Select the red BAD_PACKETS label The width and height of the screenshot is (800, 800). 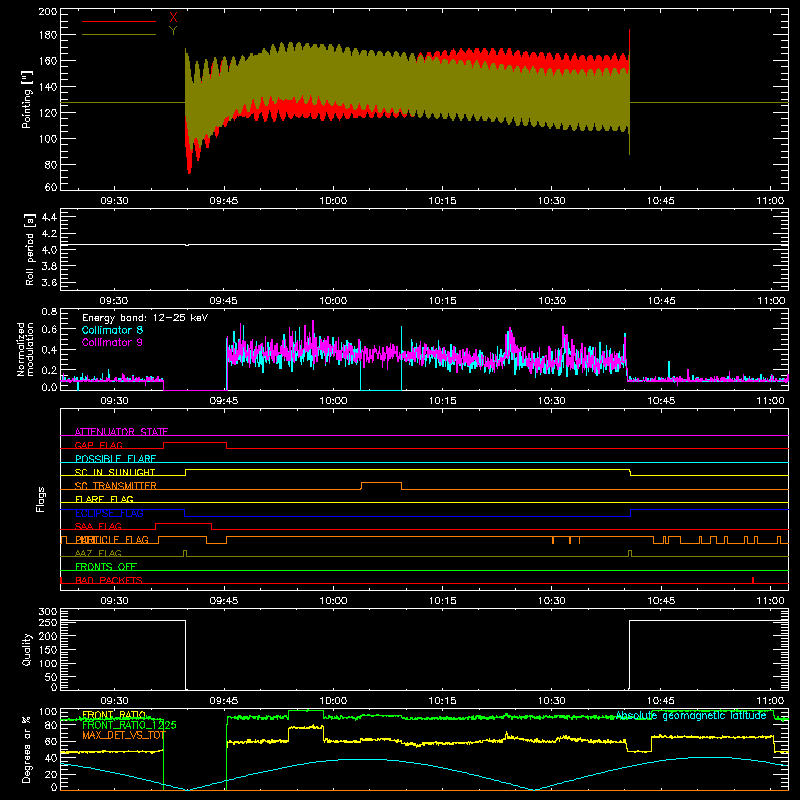(109, 580)
